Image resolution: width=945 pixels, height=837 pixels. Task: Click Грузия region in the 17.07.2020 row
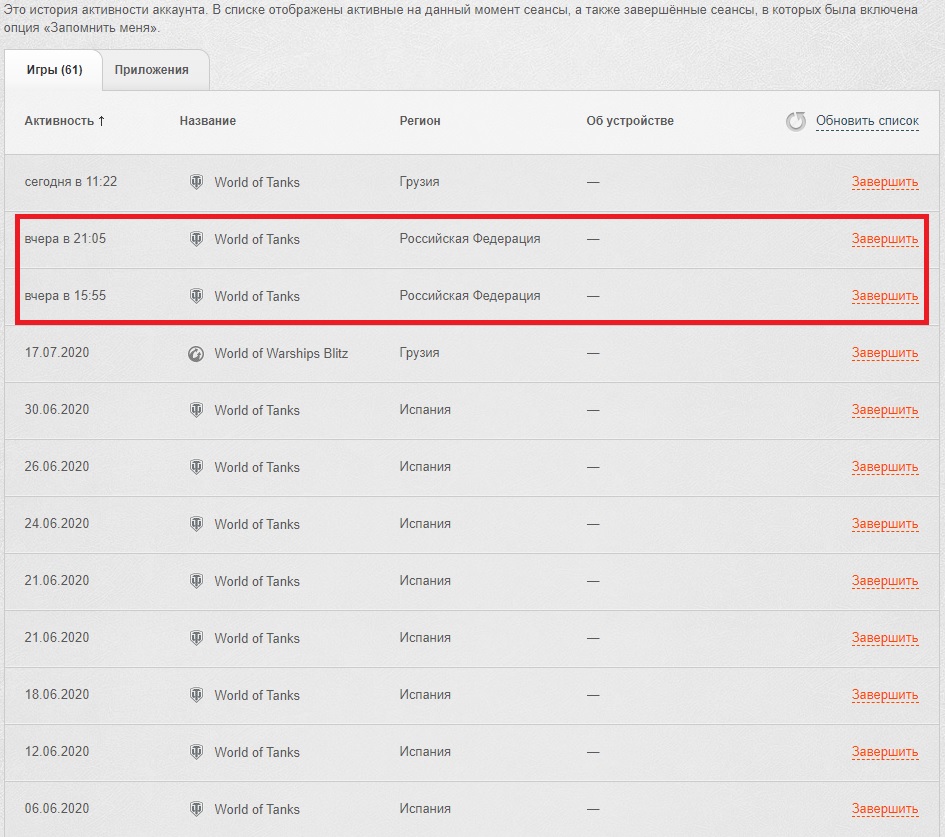coord(419,353)
